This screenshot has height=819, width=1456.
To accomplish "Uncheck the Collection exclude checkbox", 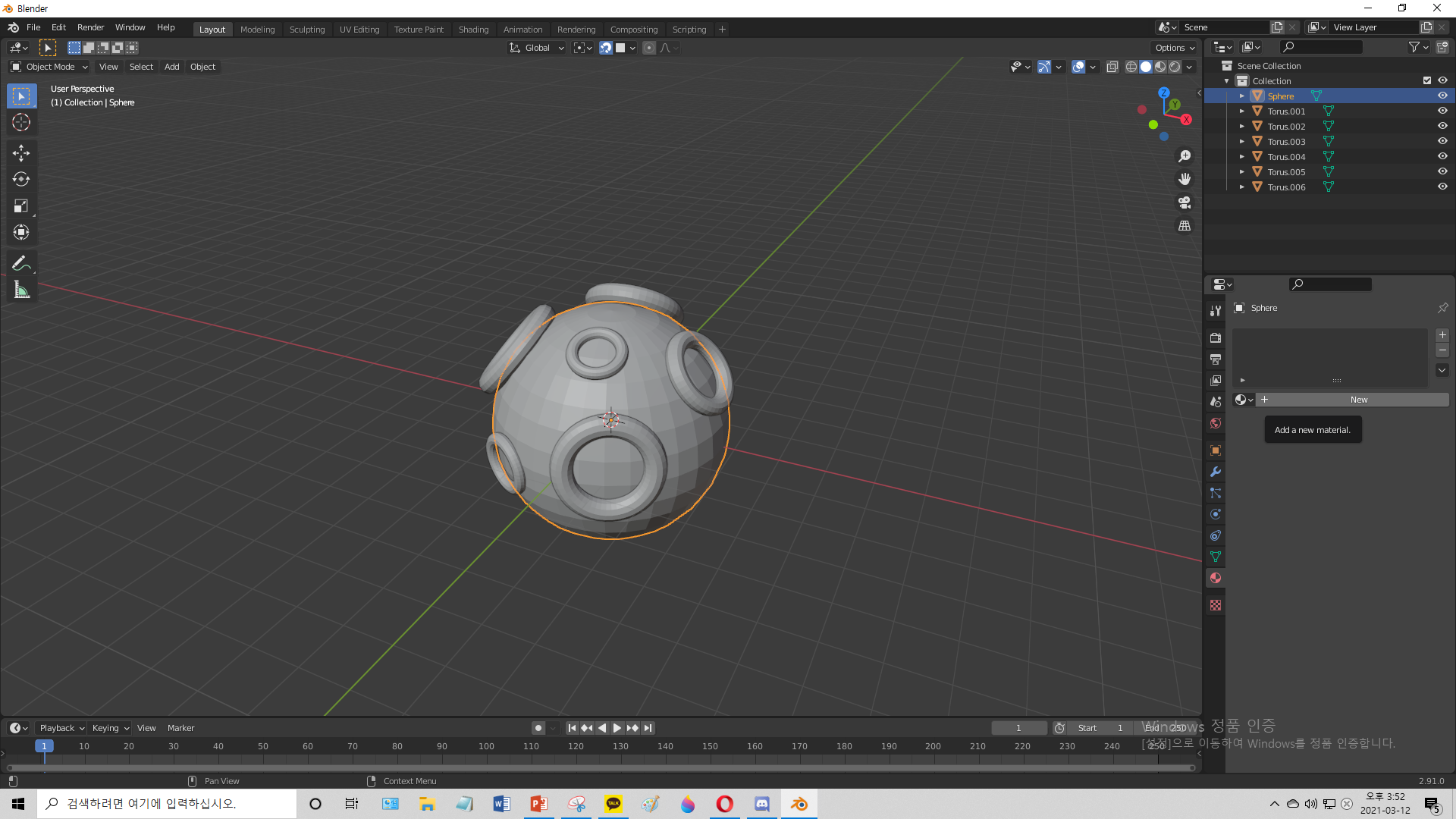I will [1427, 81].
